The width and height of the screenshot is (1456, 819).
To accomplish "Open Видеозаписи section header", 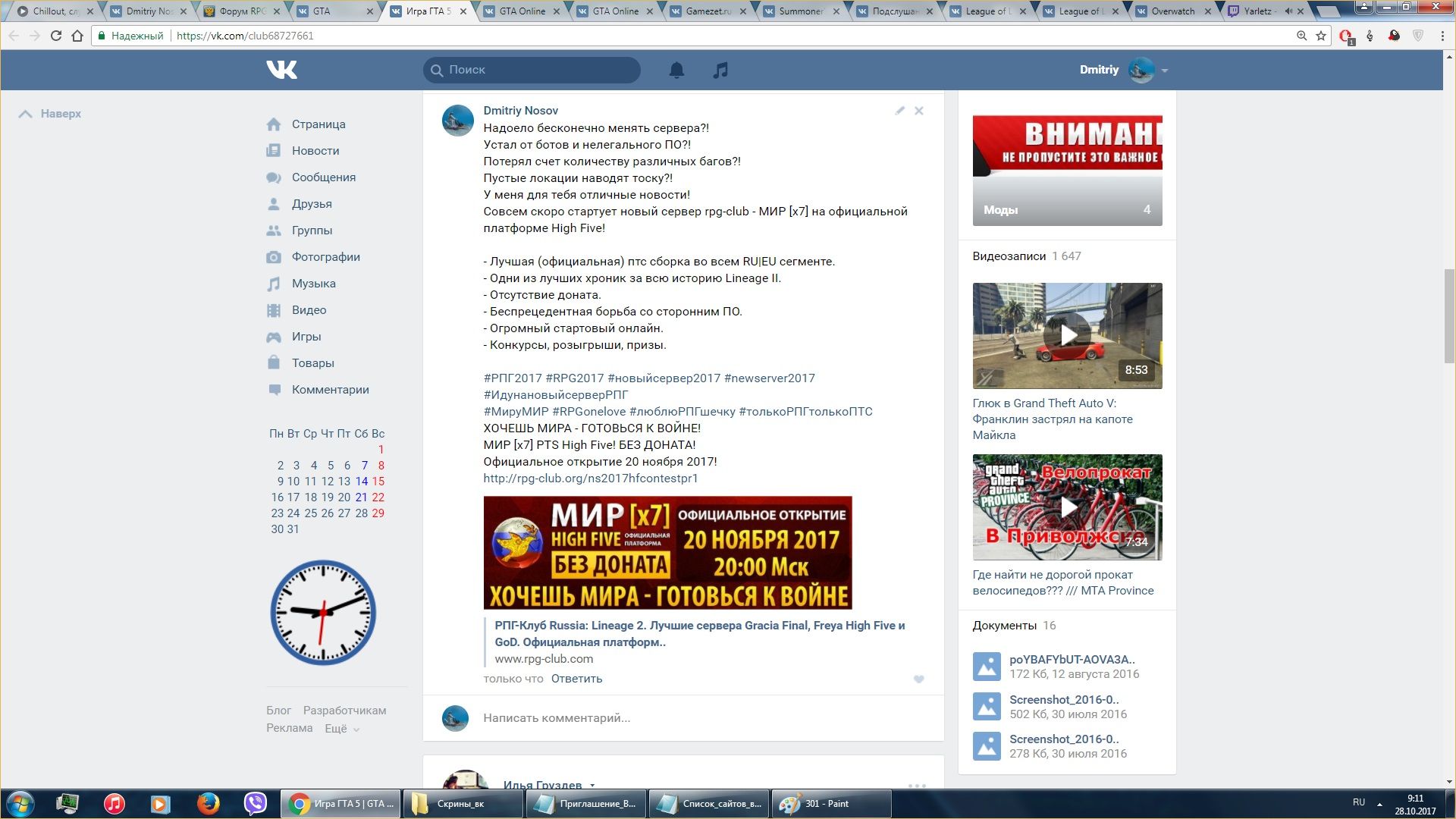I will [x=1009, y=256].
